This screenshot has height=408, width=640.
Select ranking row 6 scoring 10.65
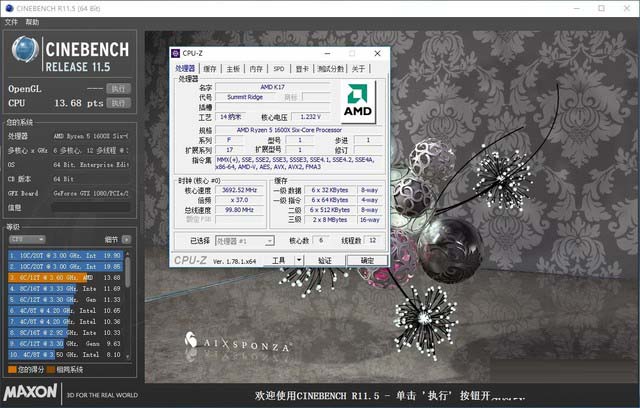pyautogui.click(x=65, y=310)
